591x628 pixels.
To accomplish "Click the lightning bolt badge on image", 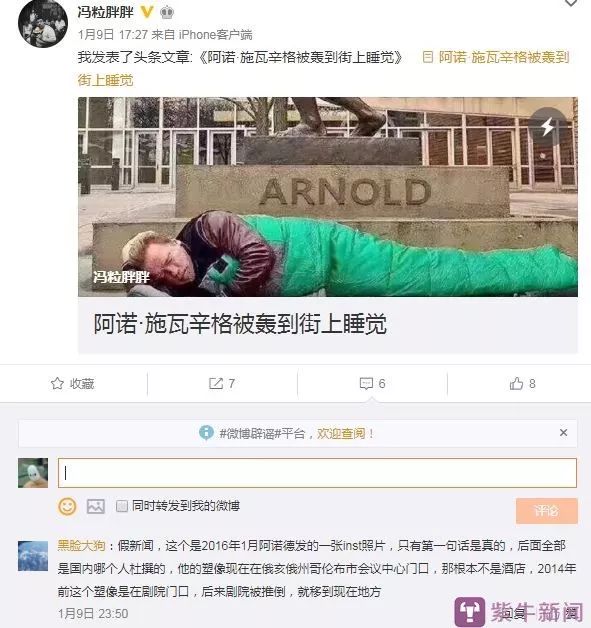I will (547, 127).
